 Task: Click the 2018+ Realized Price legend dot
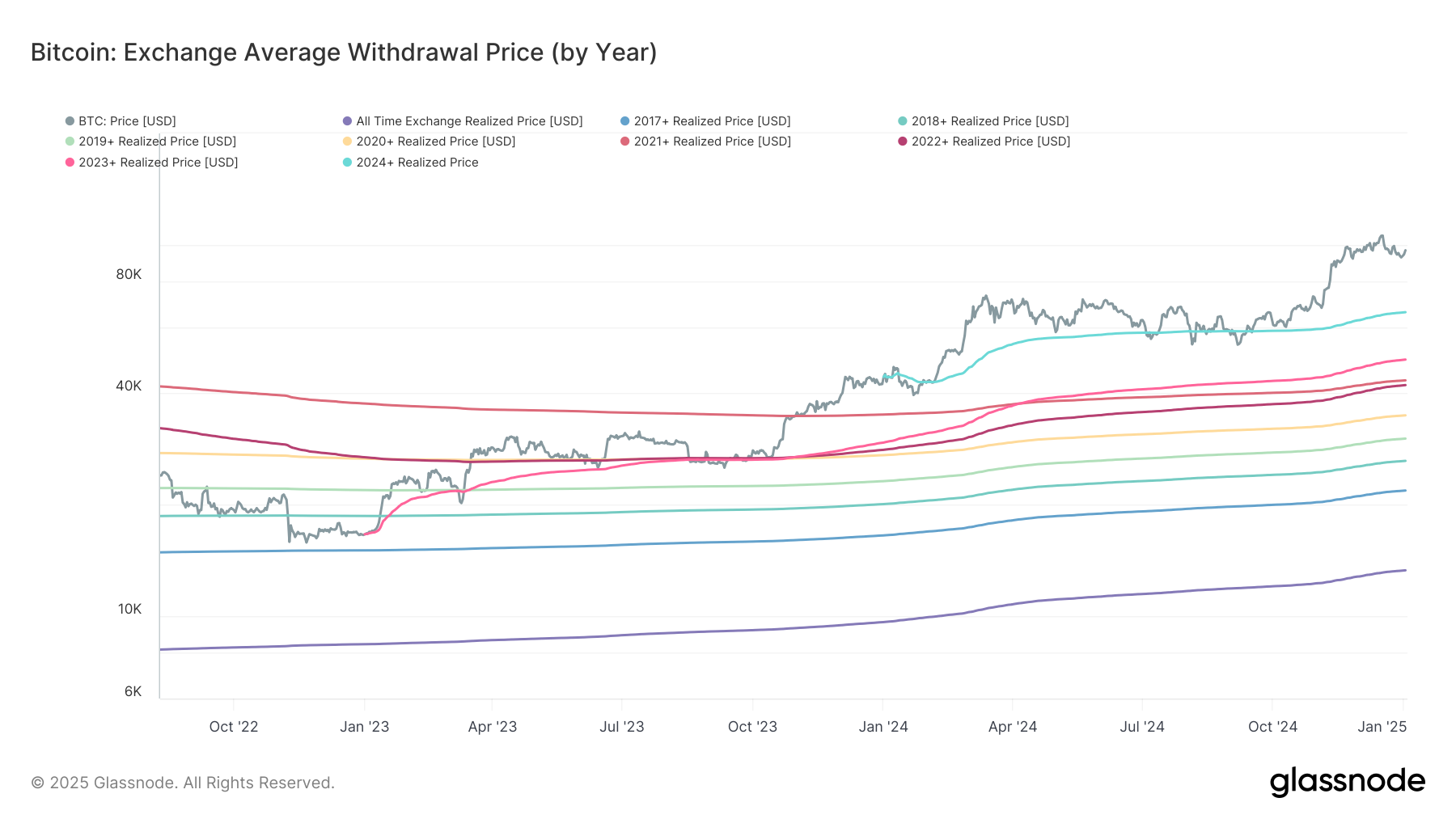[903, 121]
